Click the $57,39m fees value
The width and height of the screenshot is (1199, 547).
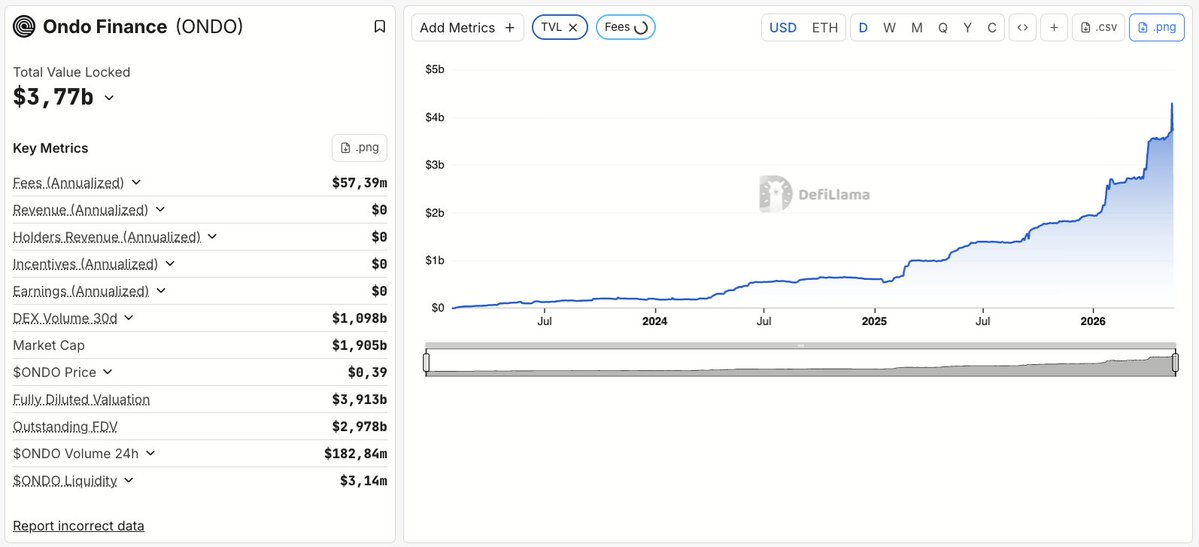click(x=359, y=183)
